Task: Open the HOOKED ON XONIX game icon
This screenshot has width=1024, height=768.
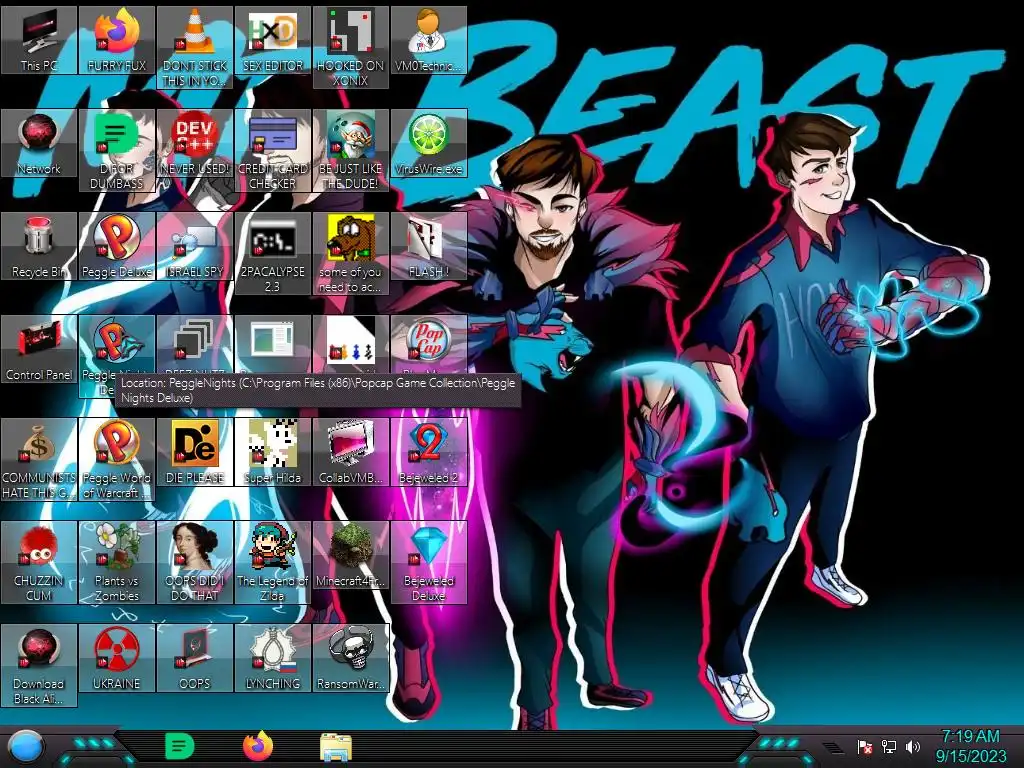Action: [351, 47]
